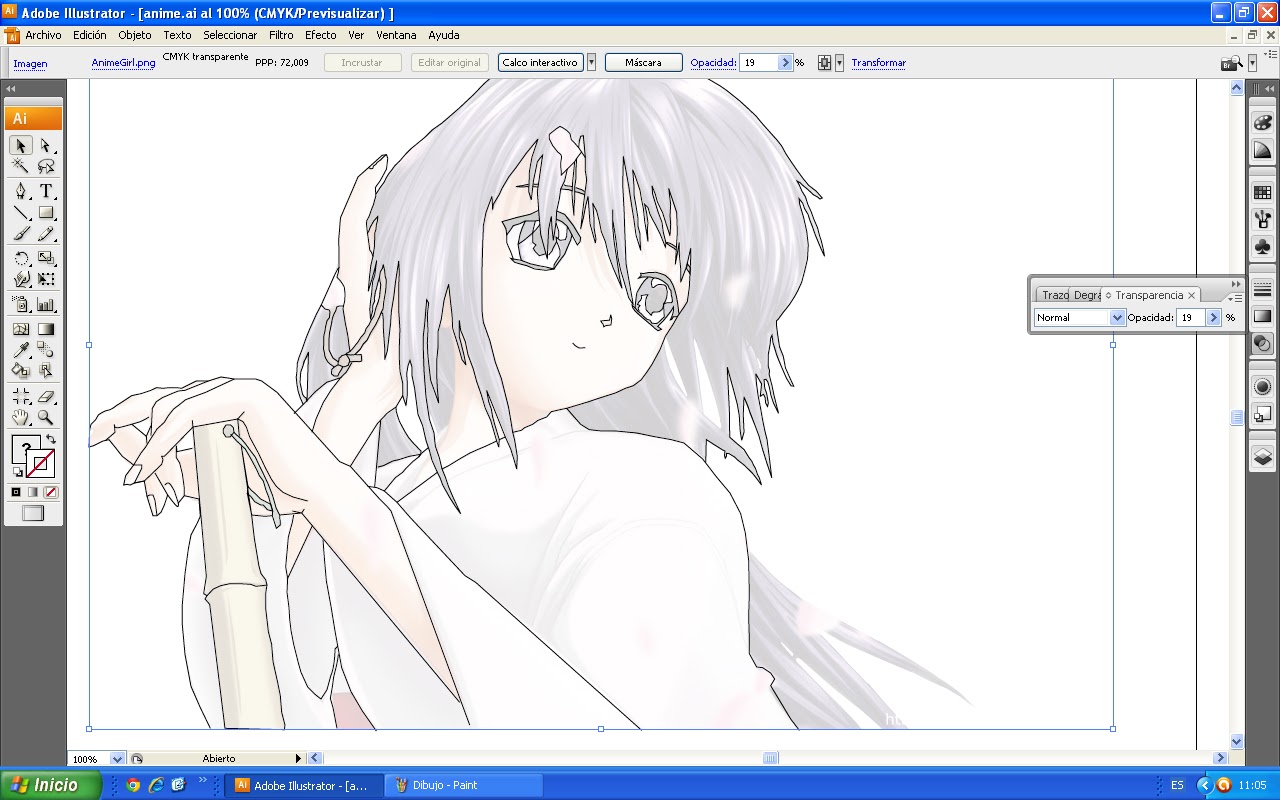This screenshot has width=1280, height=800.
Task: Open the Texto menu
Action: tap(177, 35)
